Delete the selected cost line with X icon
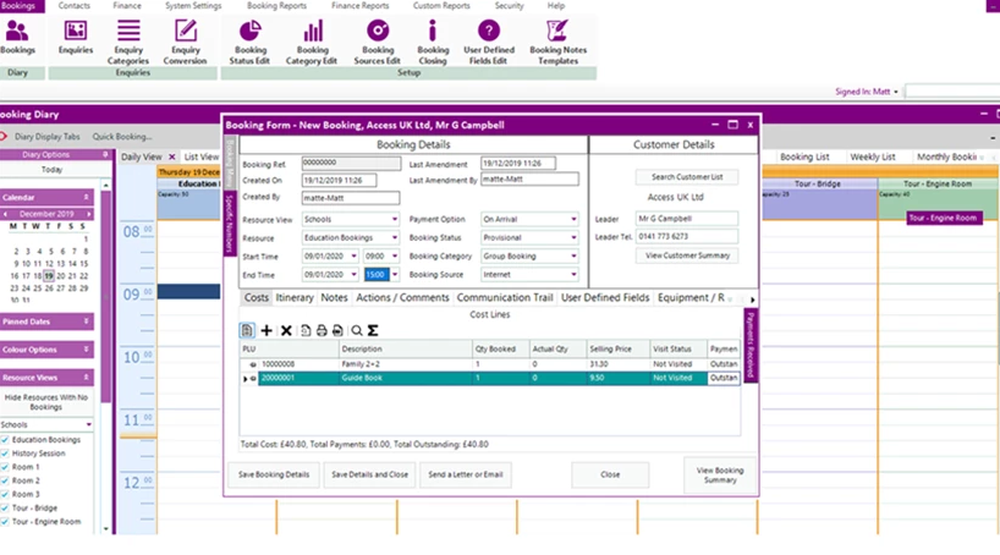1000x555 pixels. click(x=286, y=330)
